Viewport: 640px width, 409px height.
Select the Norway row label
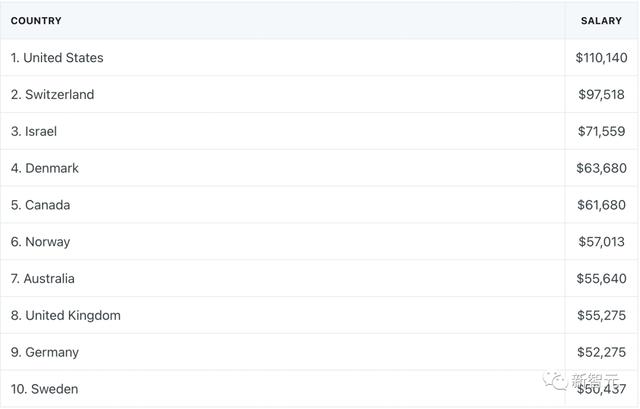[x=41, y=242]
